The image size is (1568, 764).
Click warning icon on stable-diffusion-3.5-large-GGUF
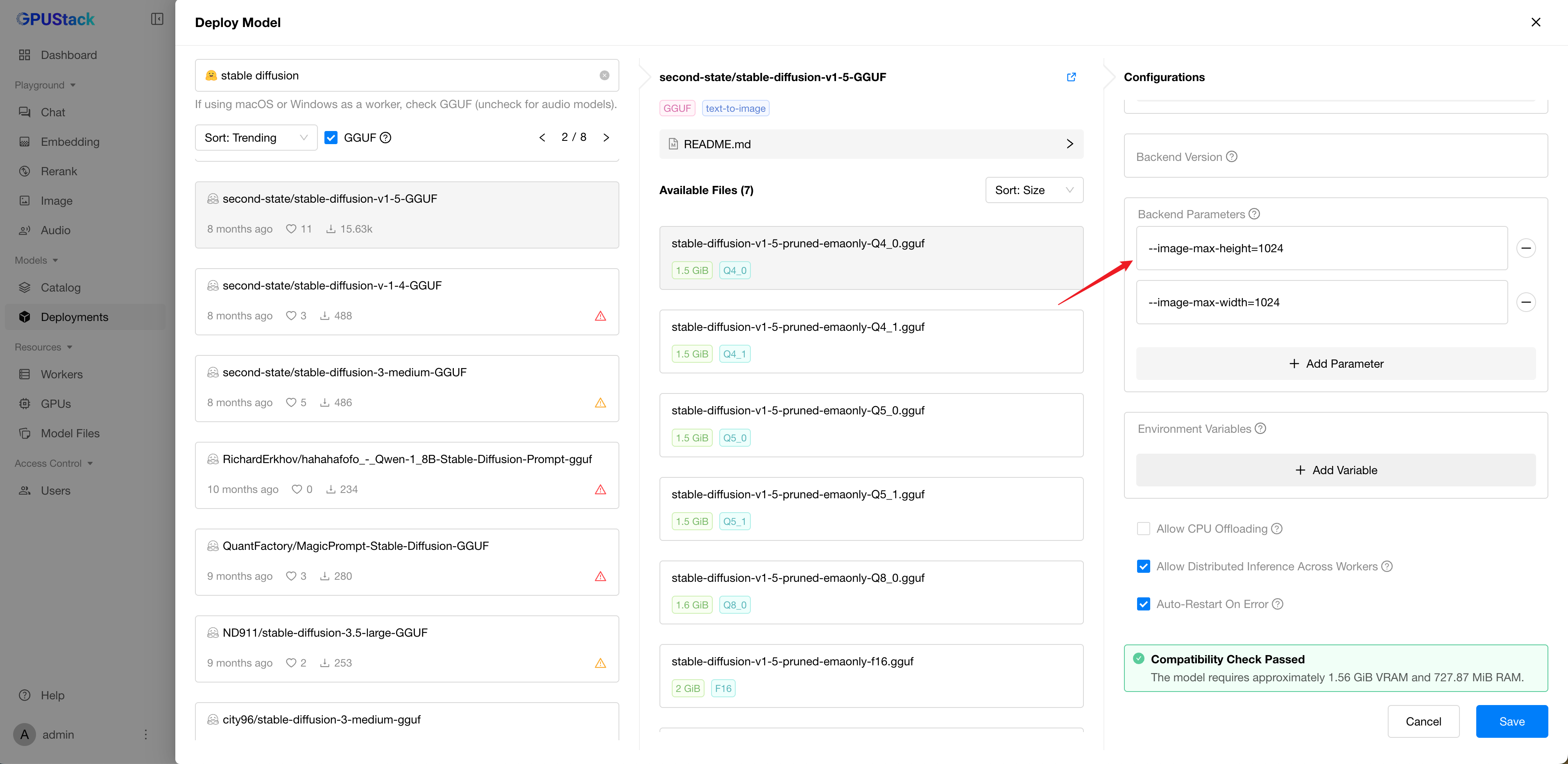[600, 663]
